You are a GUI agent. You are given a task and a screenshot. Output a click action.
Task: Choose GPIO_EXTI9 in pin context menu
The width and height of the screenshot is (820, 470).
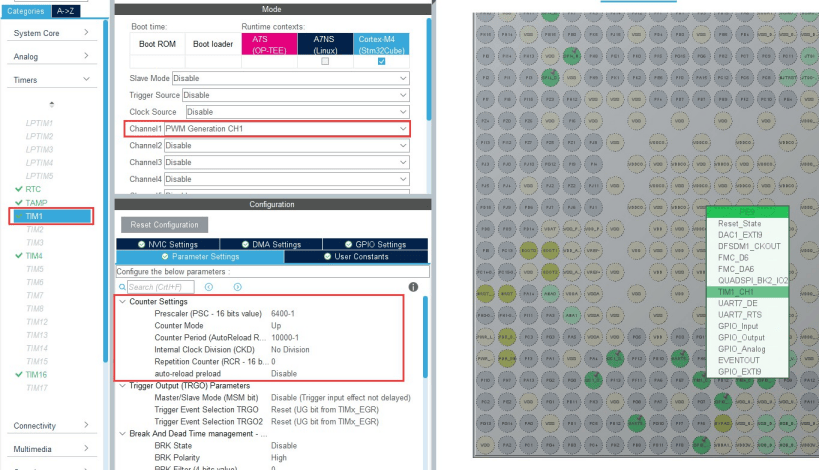point(739,372)
